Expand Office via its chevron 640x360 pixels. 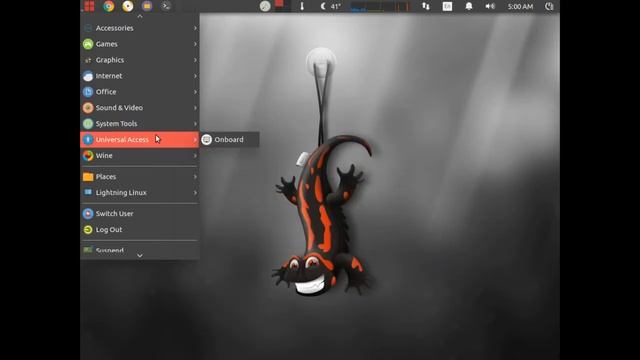(195, 92)
